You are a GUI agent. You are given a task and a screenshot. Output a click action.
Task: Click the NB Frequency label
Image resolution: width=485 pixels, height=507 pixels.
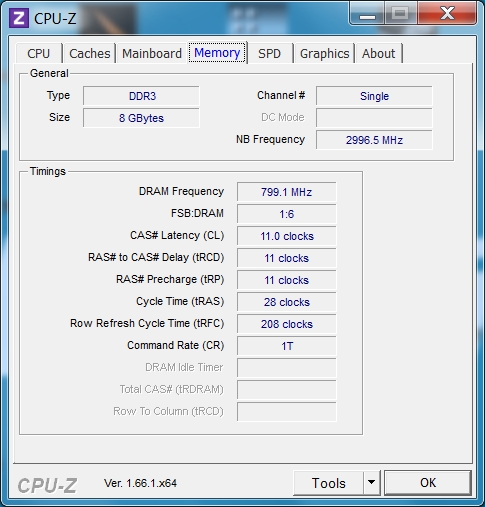[x=270, y=139]
